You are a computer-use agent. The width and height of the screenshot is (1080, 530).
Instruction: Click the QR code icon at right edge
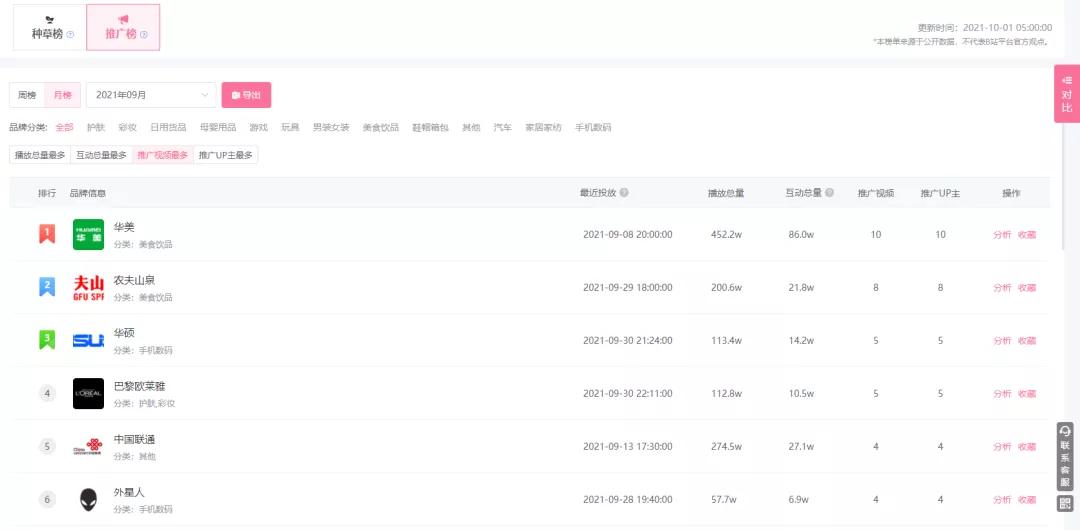click(1065, 504)
